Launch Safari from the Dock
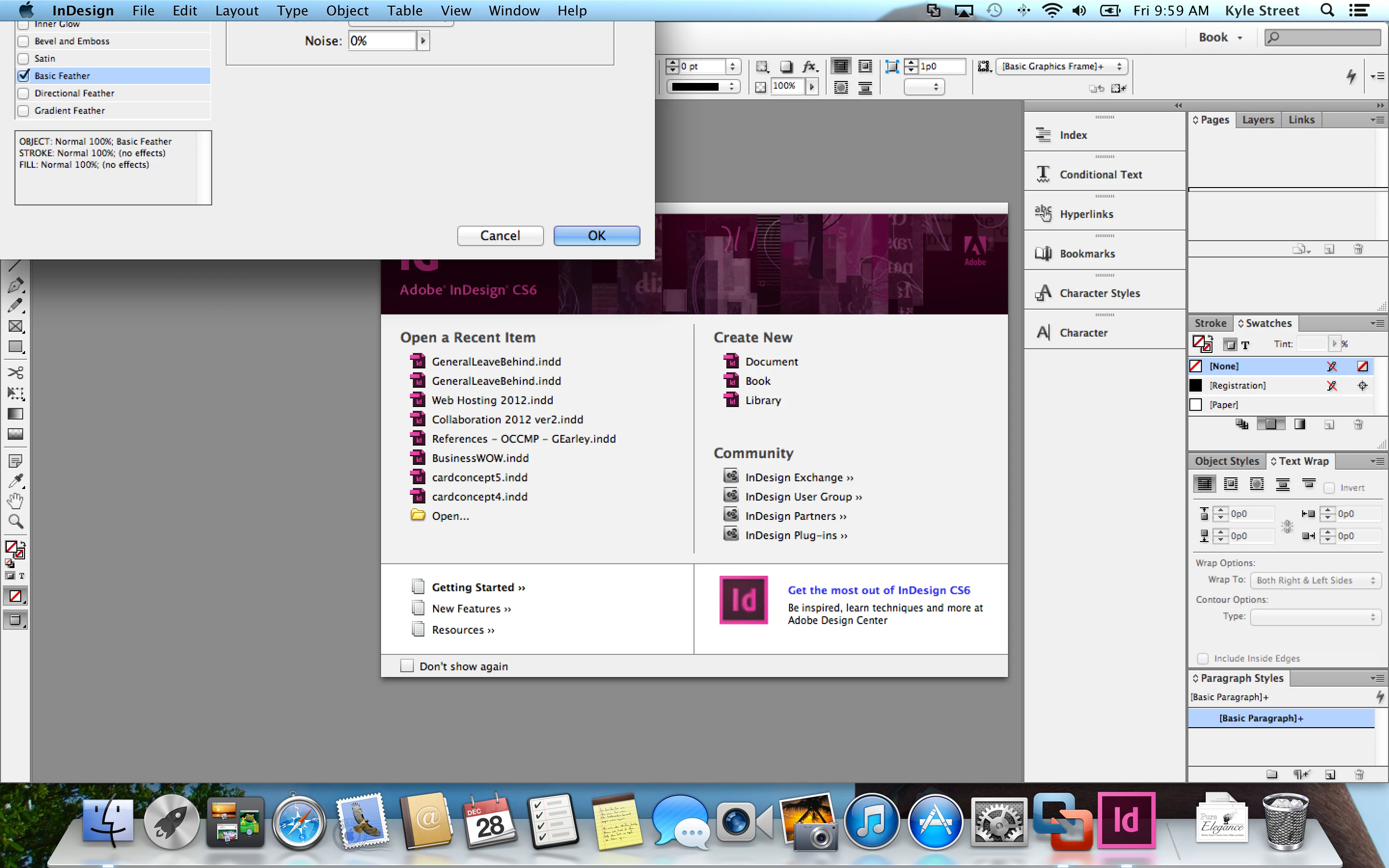This screenshot has height=868, width=1389. pyautogui.click(x=298, y=823)
